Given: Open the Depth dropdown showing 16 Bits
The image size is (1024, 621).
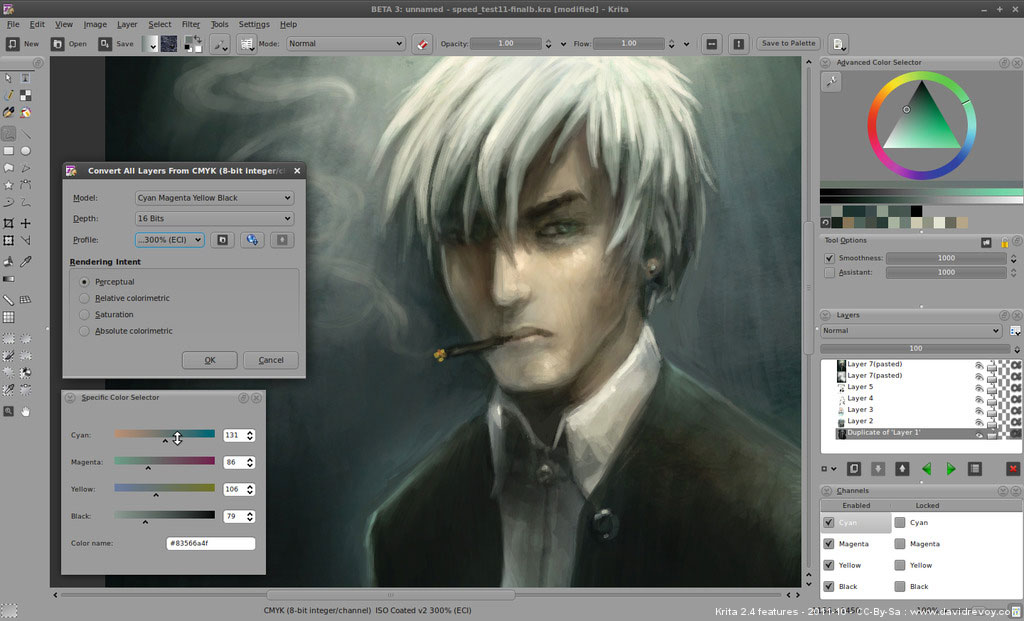Looking at the screenshot, I should pos(213,218).
